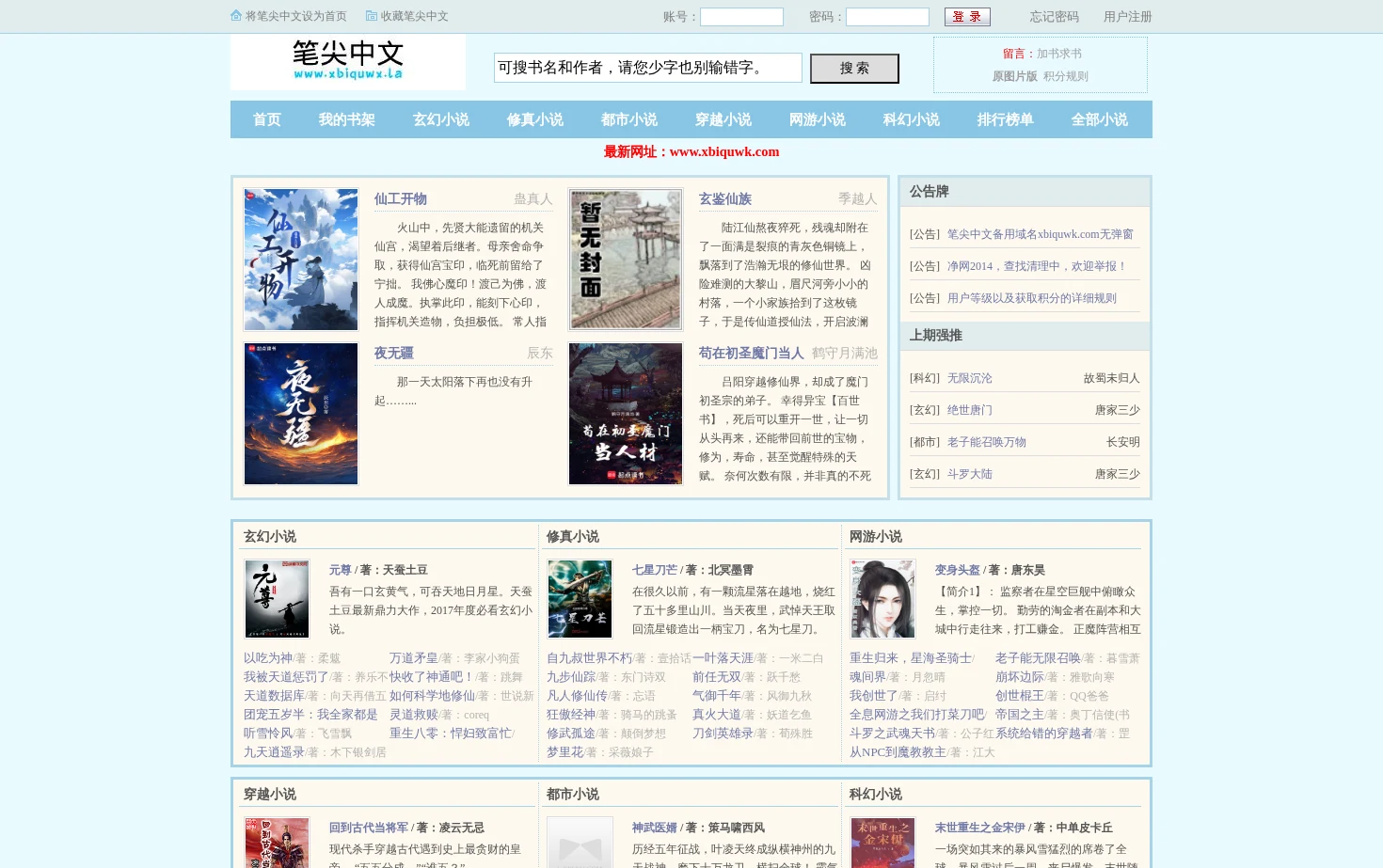1383x868 pixels.
Task: Select the 网游小说 nav tab
Action: pos(818,119)
